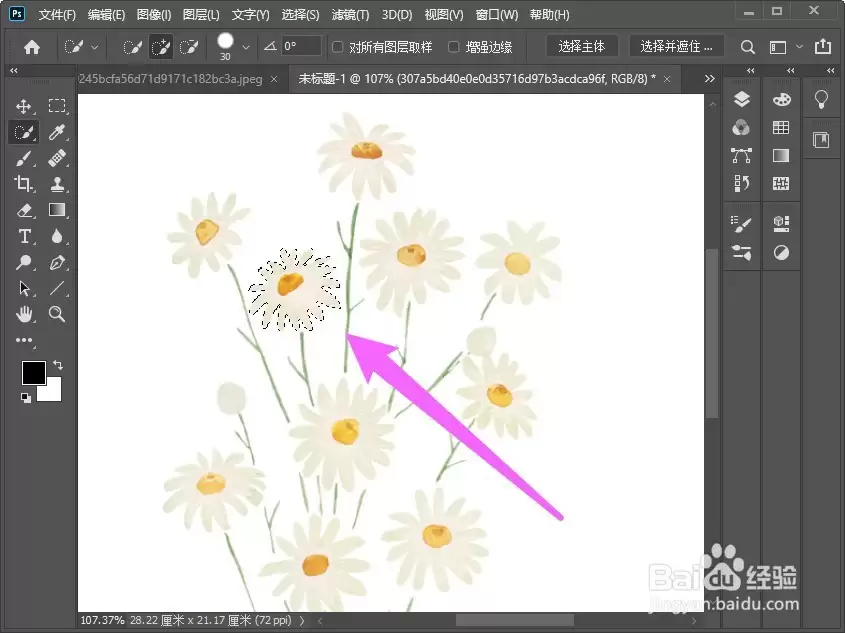This screenshot has height=633, width=845.
Task: Click the Search magnifier in options bar
Action: point(747,47)
